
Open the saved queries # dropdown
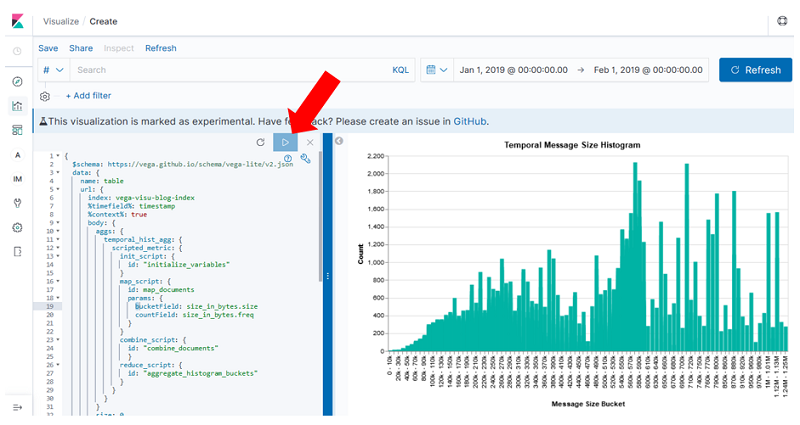pyautogui.click(x=53, y=70)
